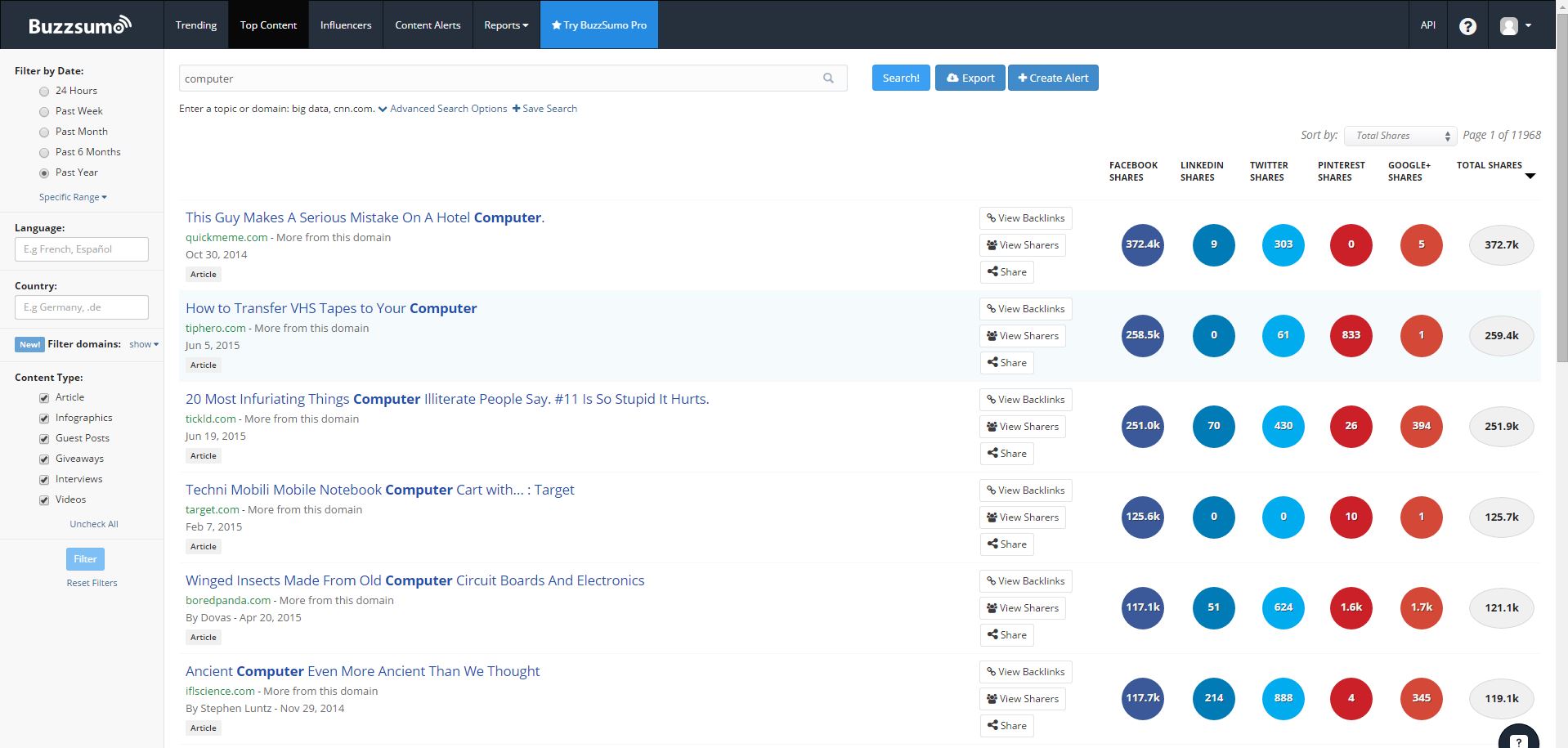Open the Content Alerts tab
Screen dimensions: 1568x748
tap(428, 25)
